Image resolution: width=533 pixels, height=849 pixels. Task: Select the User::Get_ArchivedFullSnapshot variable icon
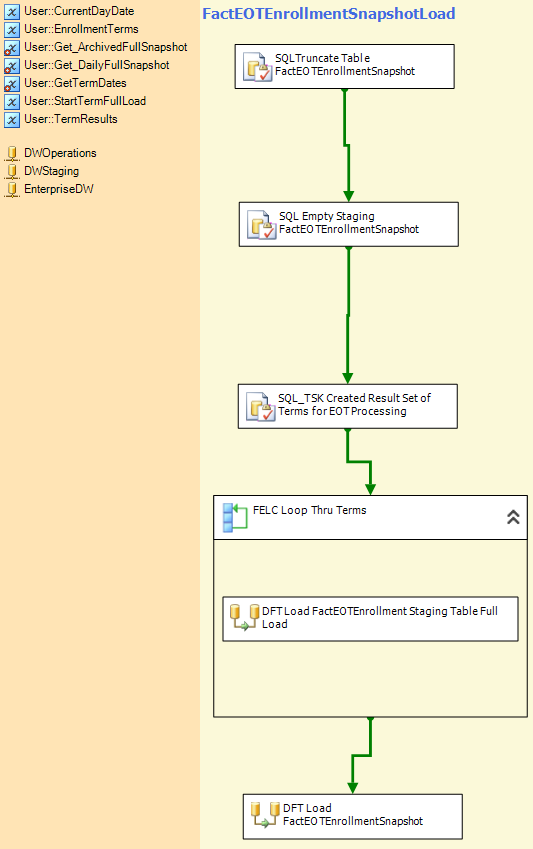(x=12, y=48)
